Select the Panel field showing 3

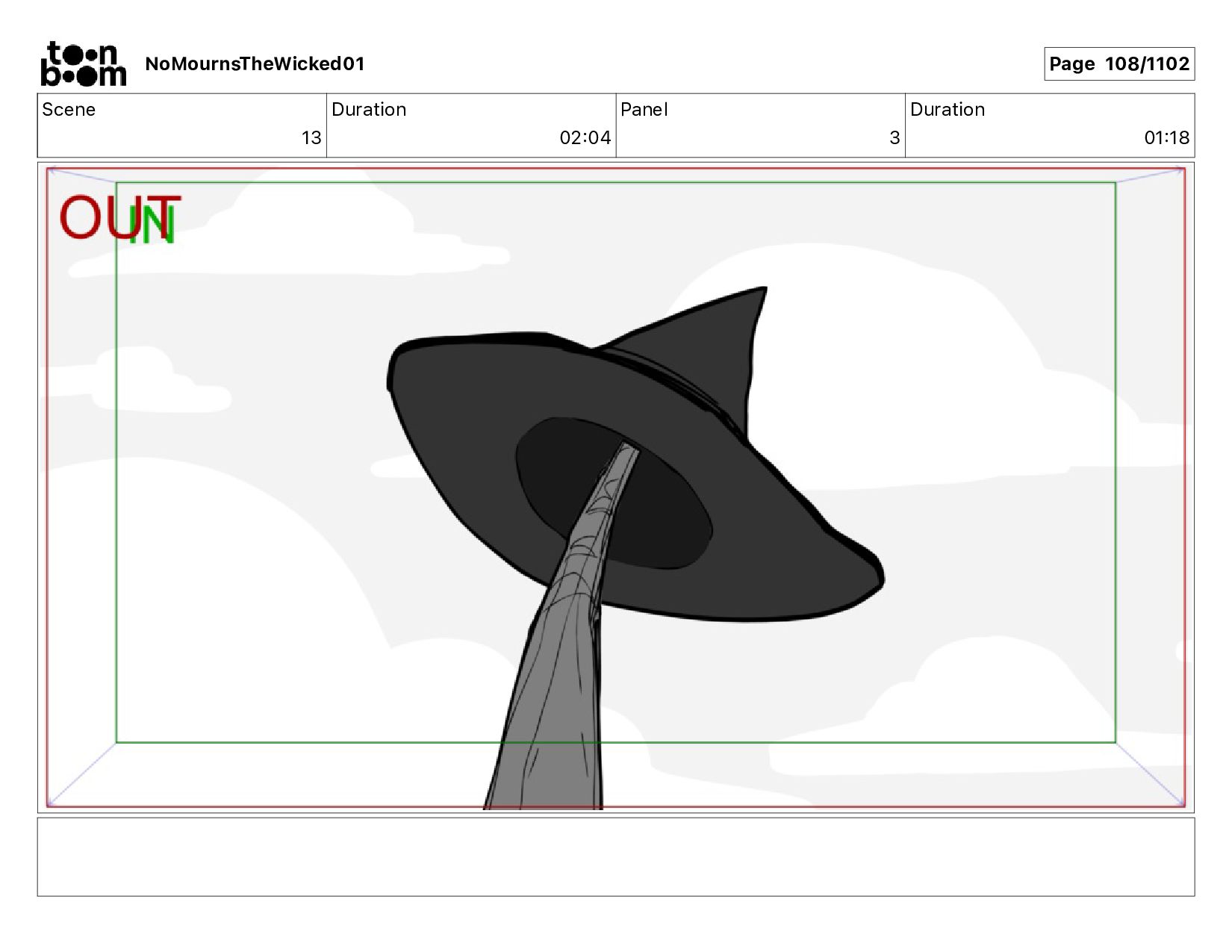coord(759,125)
